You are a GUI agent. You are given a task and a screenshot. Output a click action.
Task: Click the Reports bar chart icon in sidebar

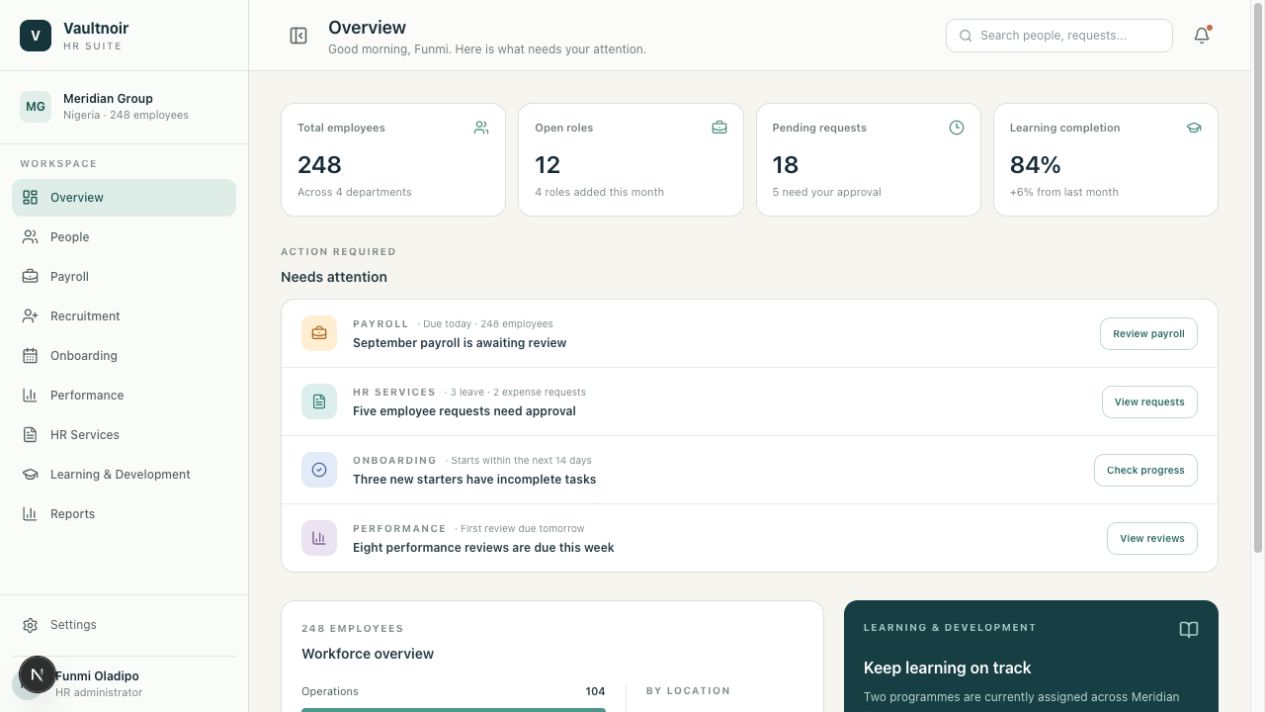click(x=30, y=514)
